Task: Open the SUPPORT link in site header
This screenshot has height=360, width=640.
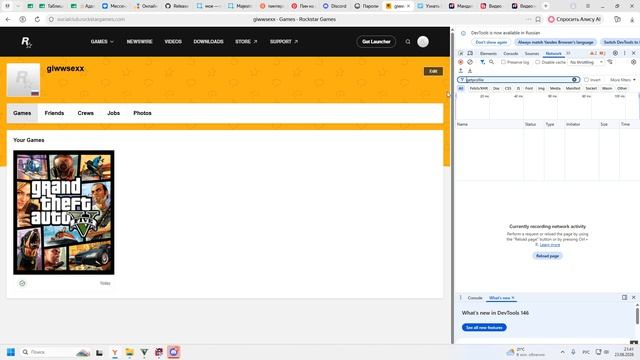Action: (x=284, y=42)
